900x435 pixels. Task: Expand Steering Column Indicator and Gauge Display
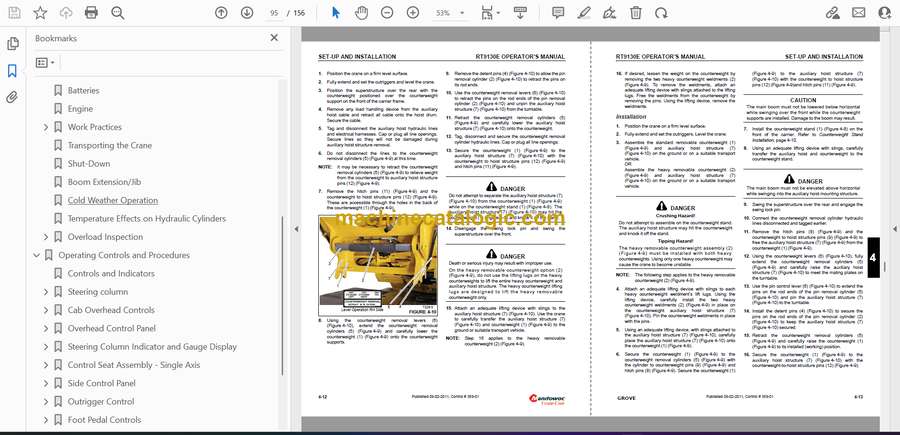pos(46,347)
